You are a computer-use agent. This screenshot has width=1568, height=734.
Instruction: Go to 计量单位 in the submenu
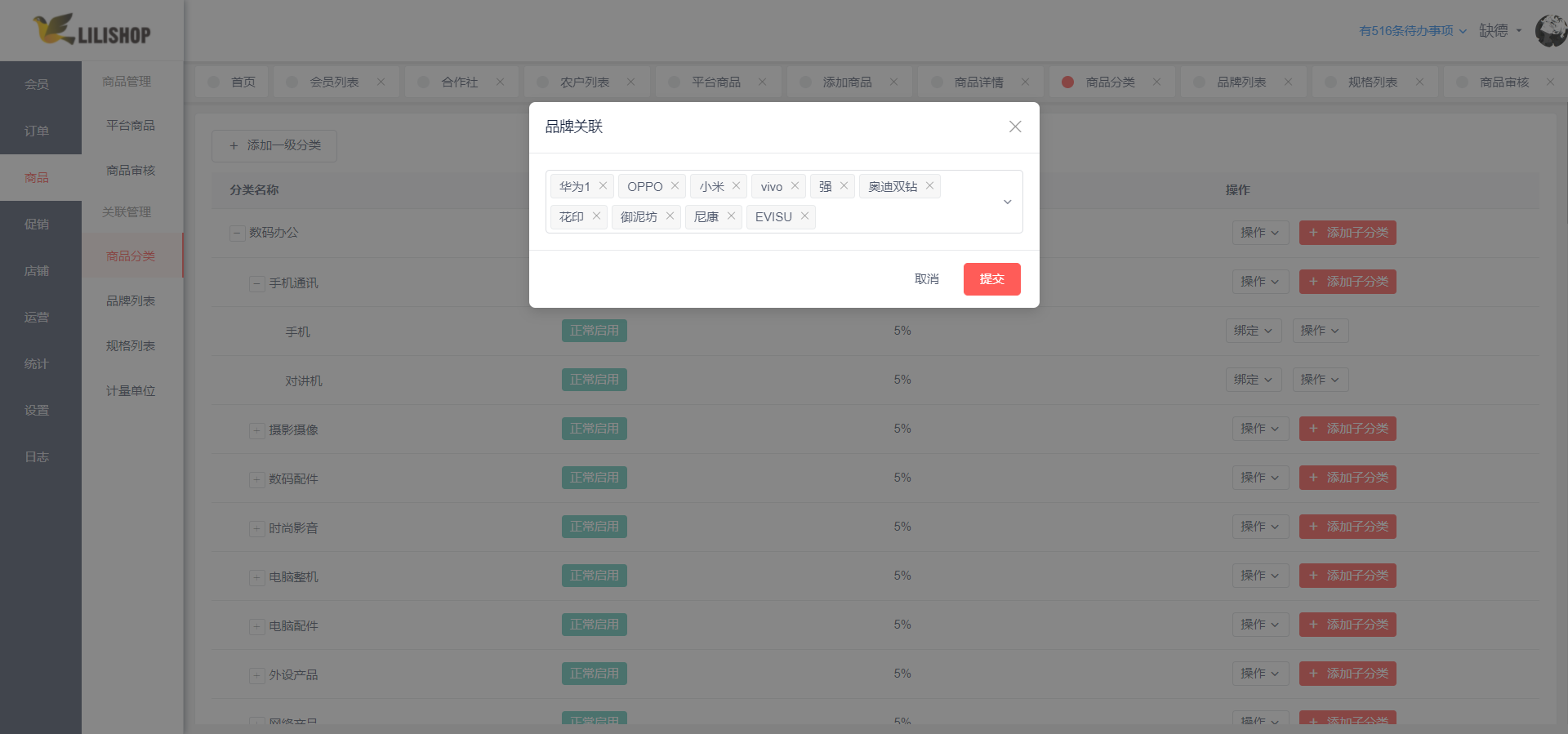[x=131, y=390]
